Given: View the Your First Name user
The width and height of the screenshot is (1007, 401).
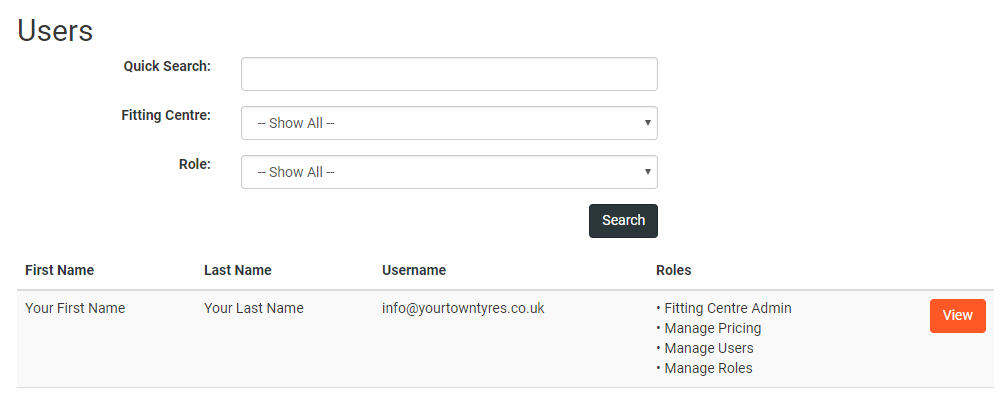Looking at the screenshot, I should tap(957, 316).
